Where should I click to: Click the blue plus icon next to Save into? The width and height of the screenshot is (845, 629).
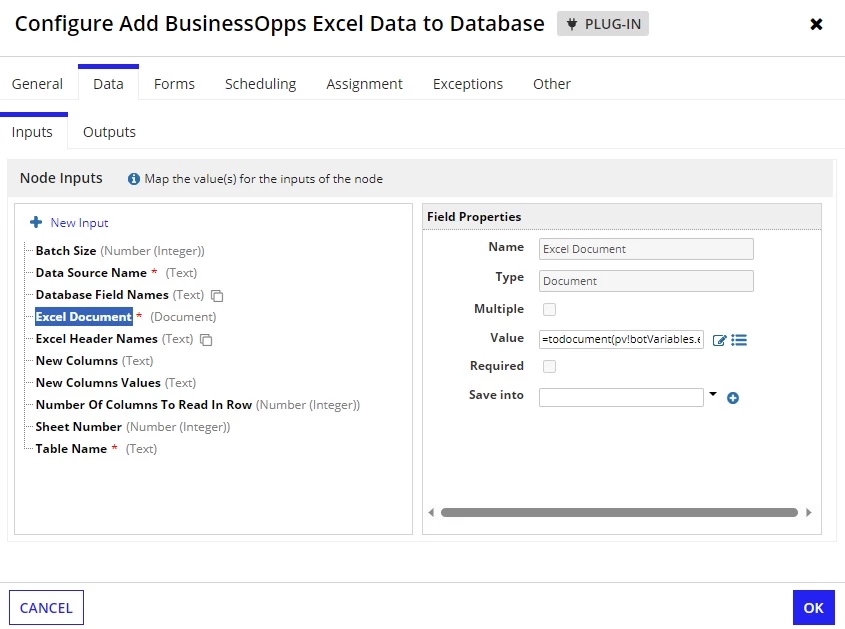(732, 398)
